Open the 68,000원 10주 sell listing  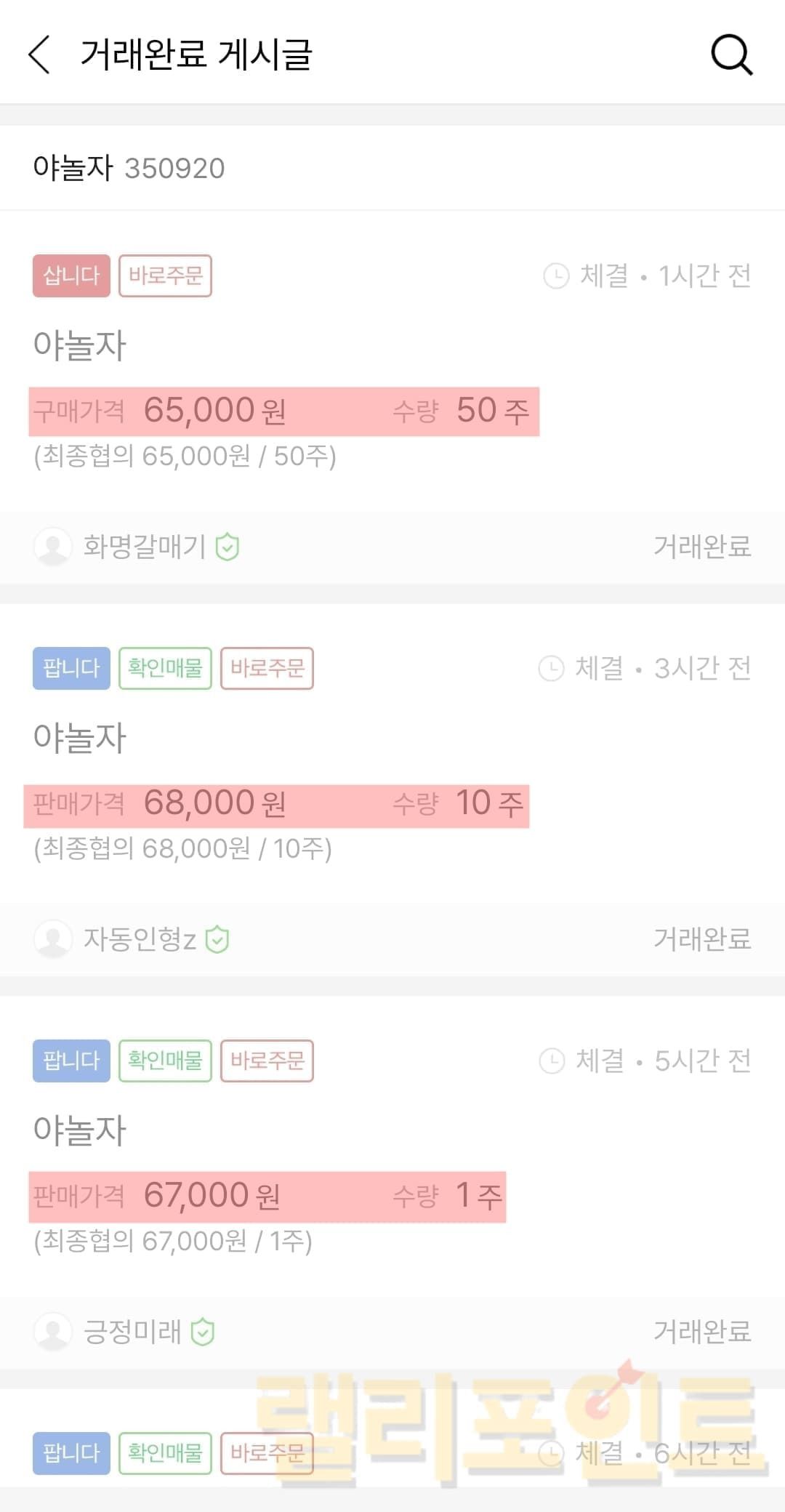[x=276, y=805]
